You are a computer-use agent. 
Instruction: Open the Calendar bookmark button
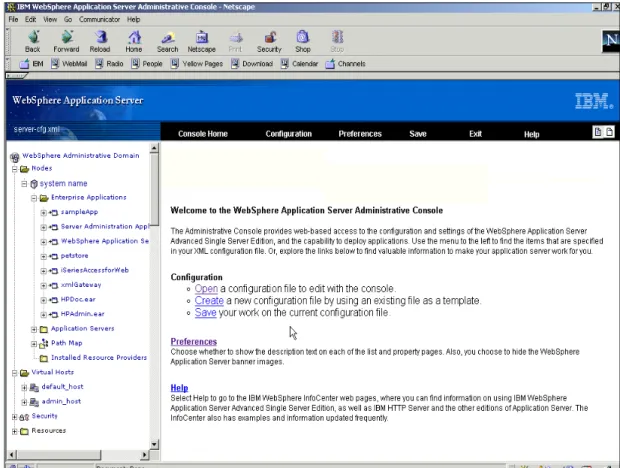(299, 64)
